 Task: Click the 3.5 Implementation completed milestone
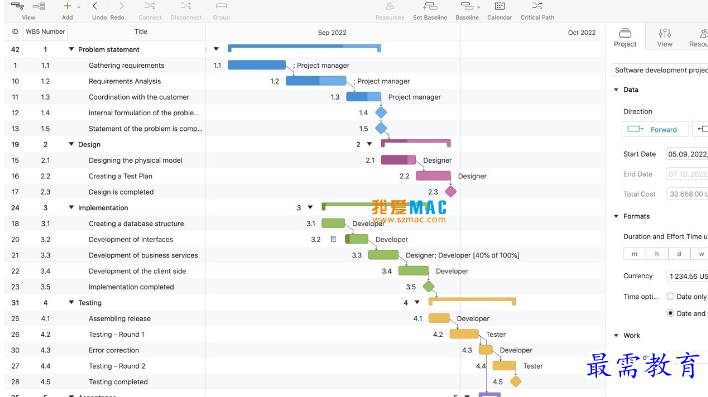[429, 286]
